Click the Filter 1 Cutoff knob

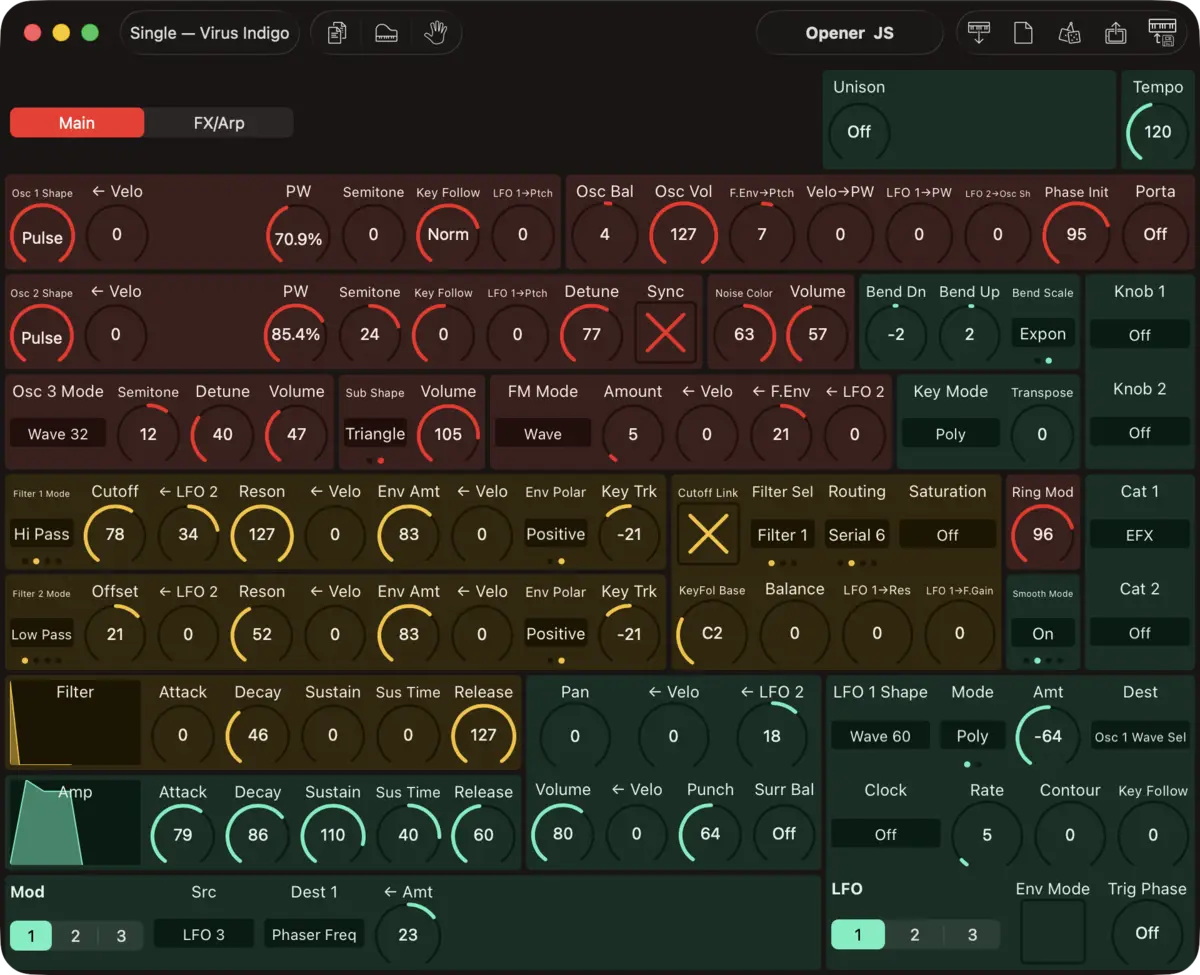(115, 534)
